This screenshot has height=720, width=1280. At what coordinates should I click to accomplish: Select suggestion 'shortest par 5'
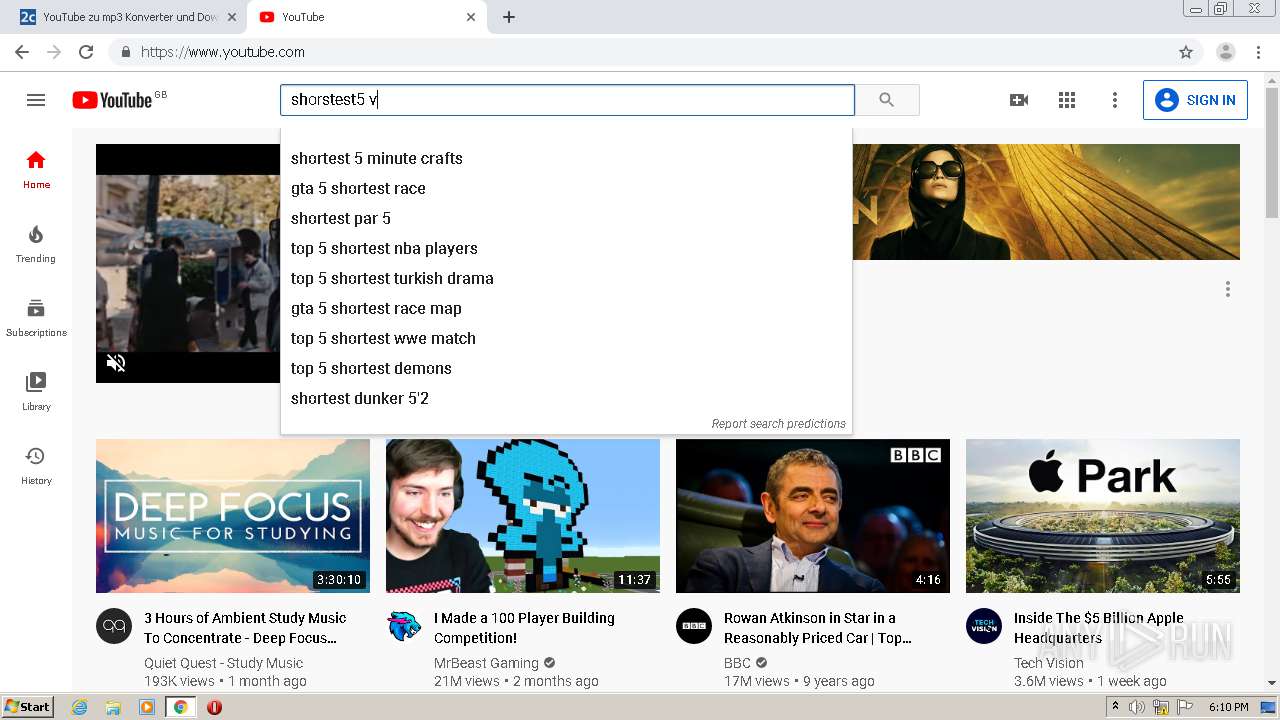click(x=566, y=218)
